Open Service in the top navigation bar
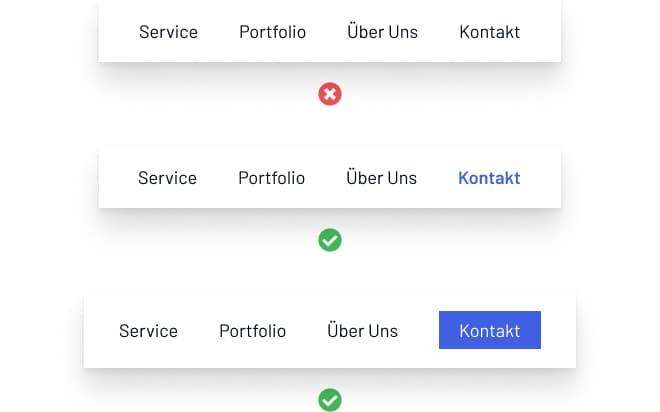 click(x=168, y=32)
